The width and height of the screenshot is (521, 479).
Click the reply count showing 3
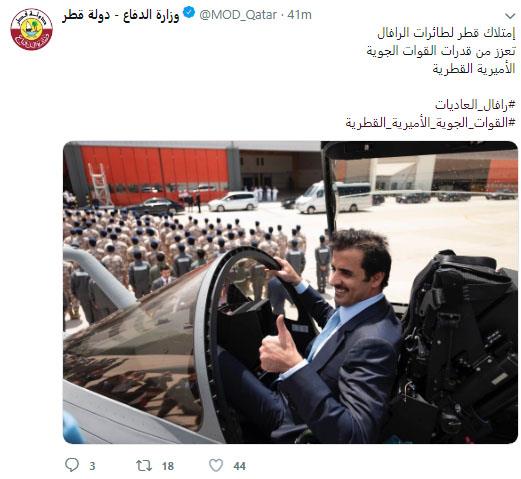tap(92, 466)
